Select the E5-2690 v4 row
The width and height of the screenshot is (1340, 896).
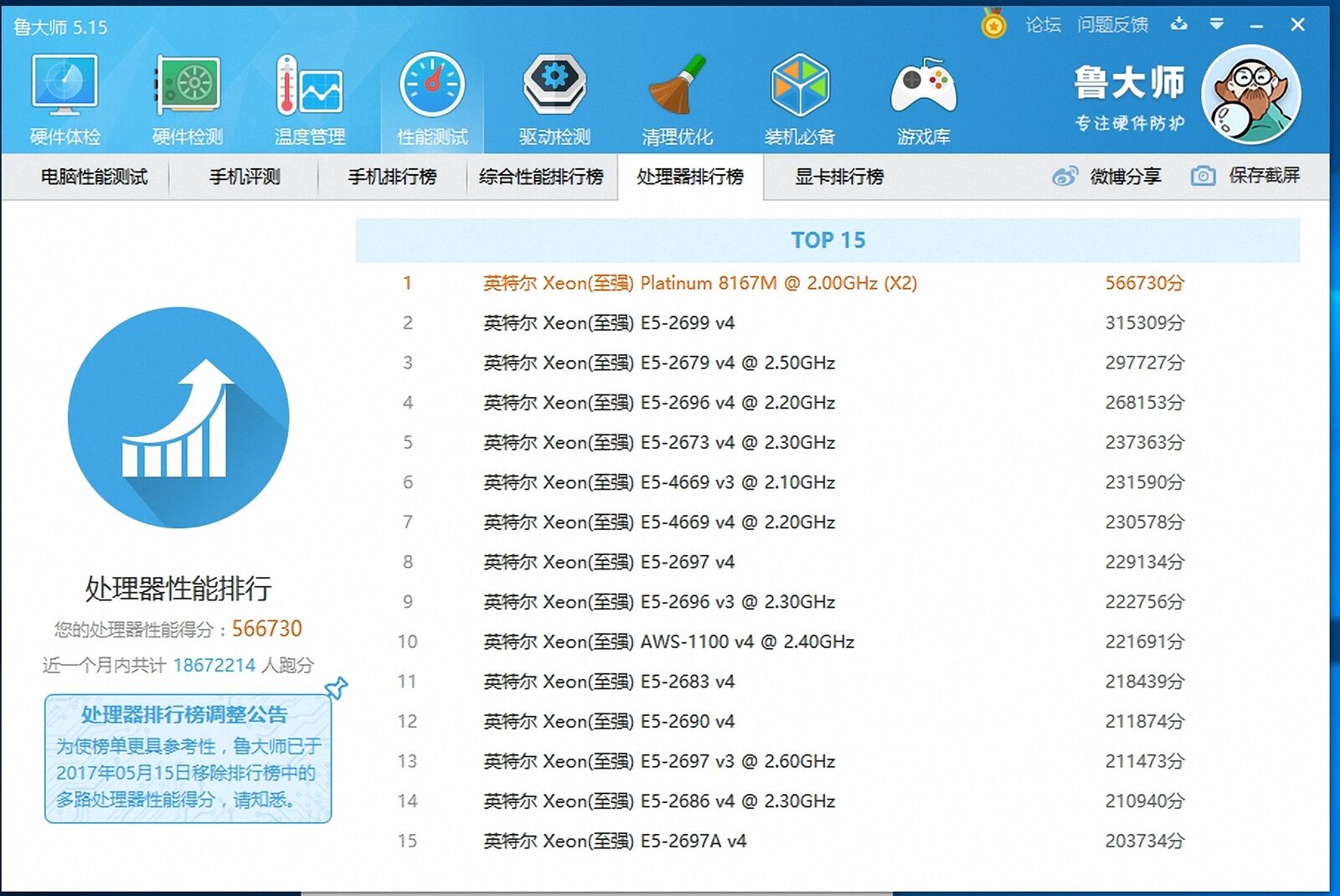827,721
